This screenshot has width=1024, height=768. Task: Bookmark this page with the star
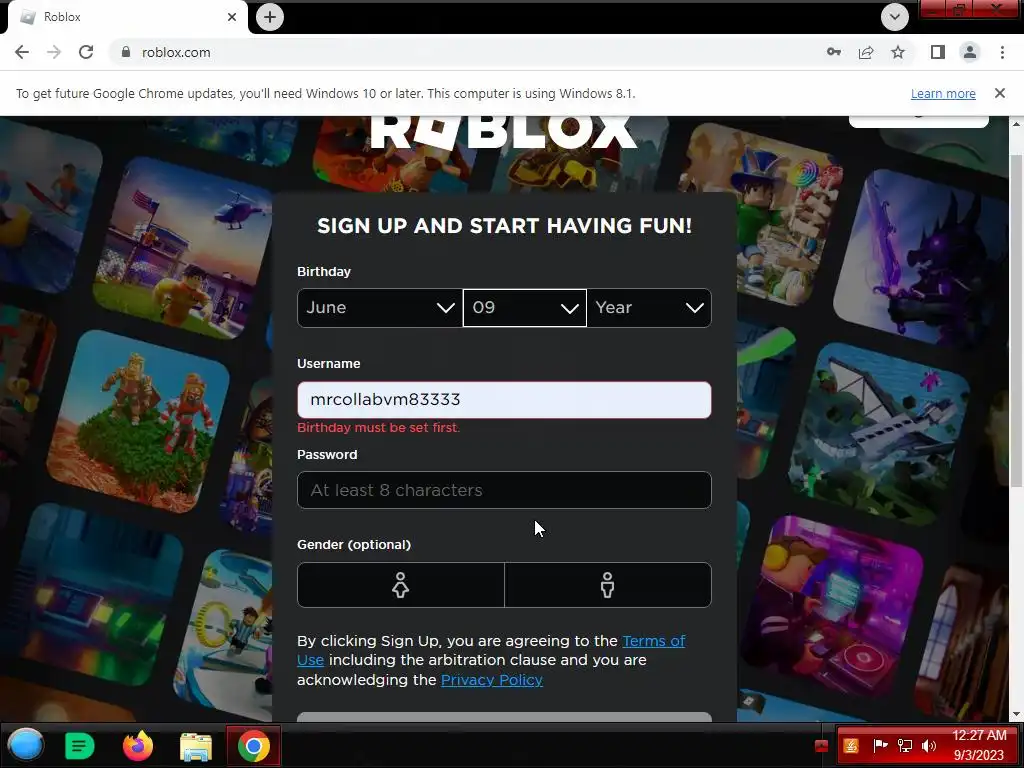898,52
